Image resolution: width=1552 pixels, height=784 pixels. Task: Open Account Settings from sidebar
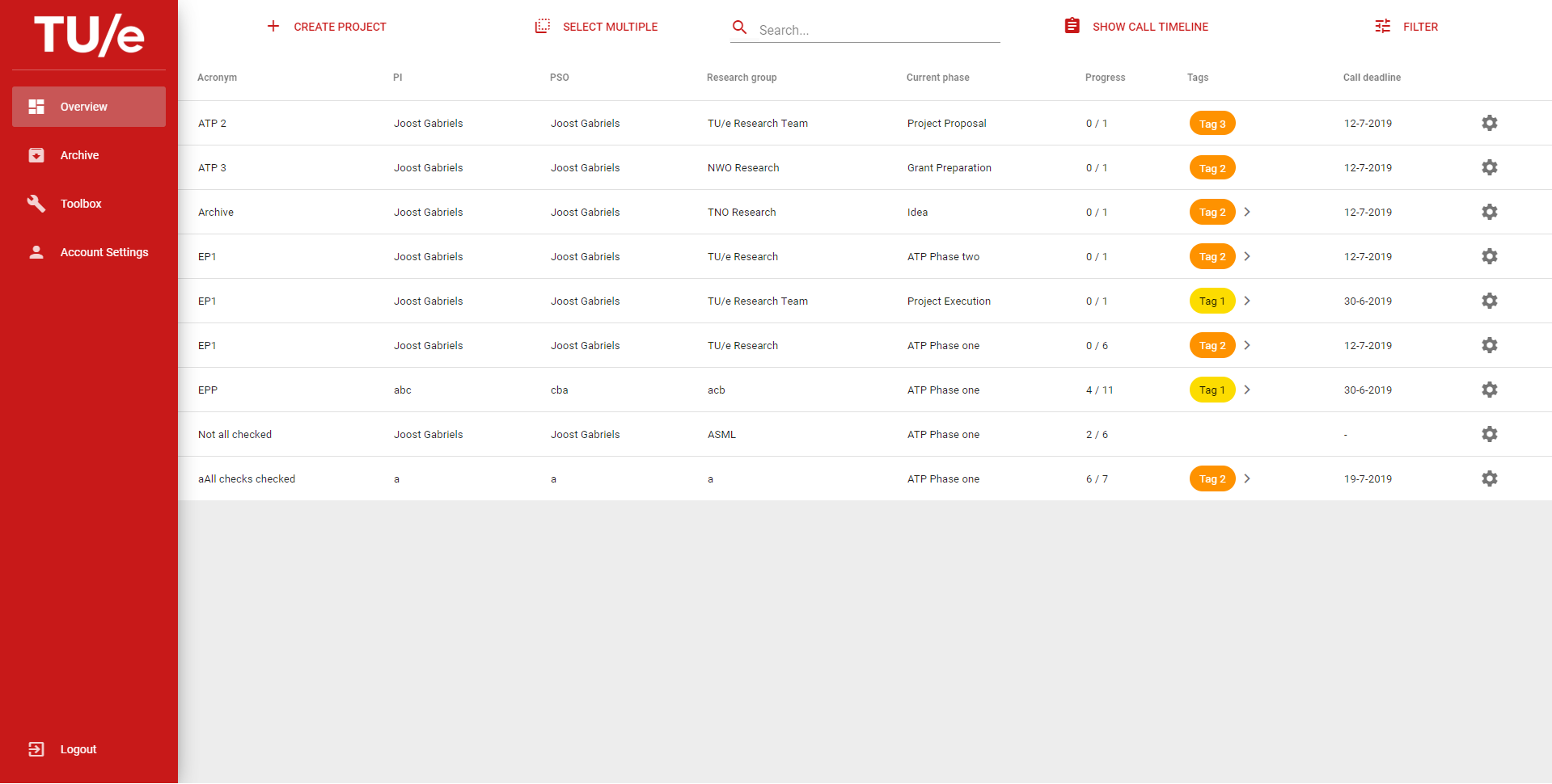tap(104, 252)
